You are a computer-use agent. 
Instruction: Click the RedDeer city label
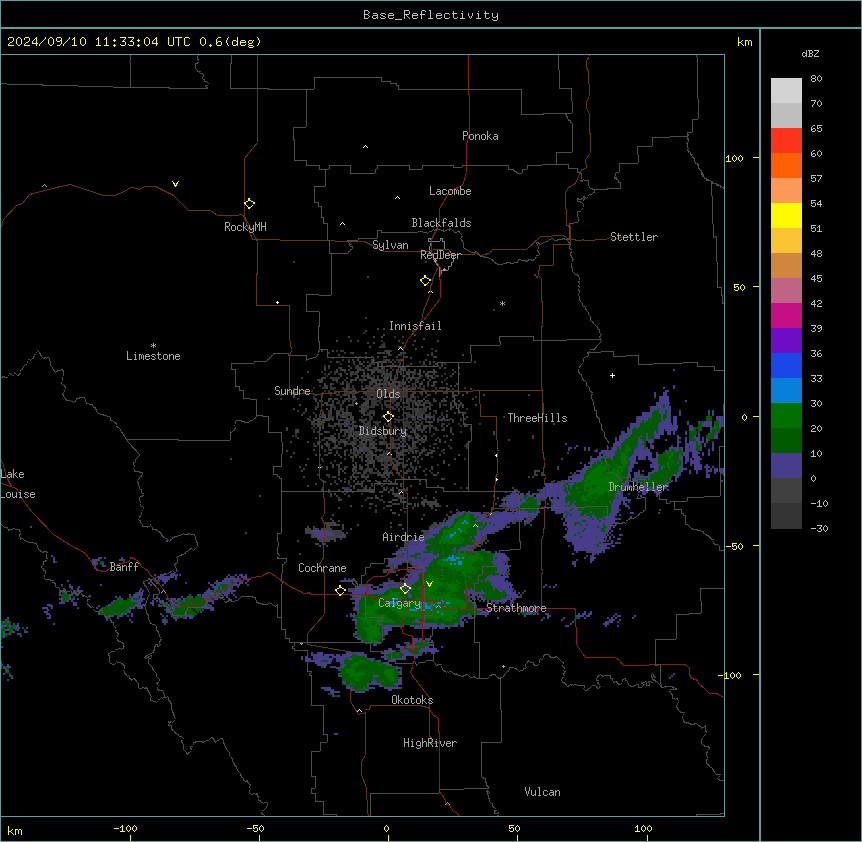coord(440,255)
